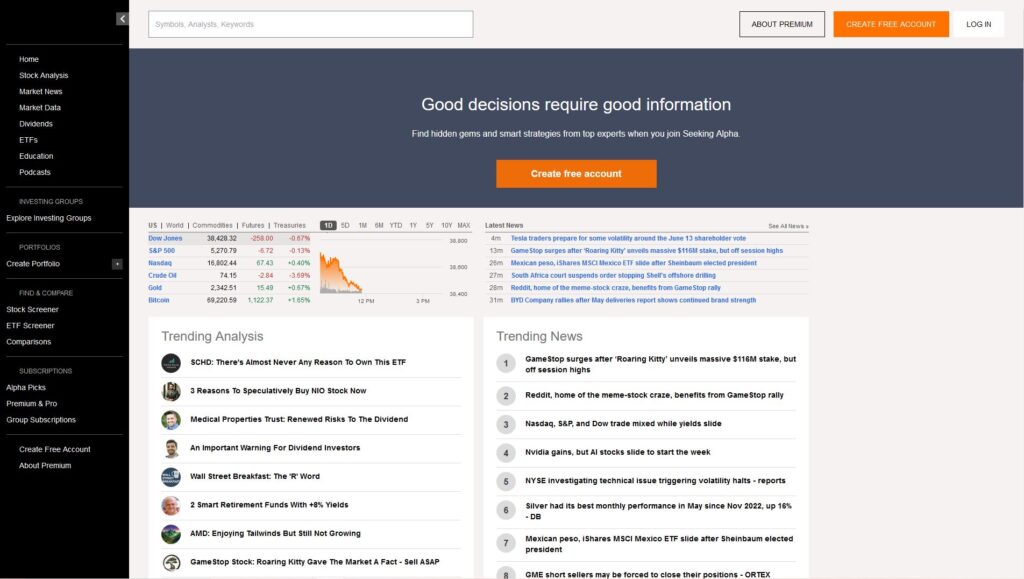1024x579 pixels.
Task: Open the Bitcoin quote link
Action: 159,300
